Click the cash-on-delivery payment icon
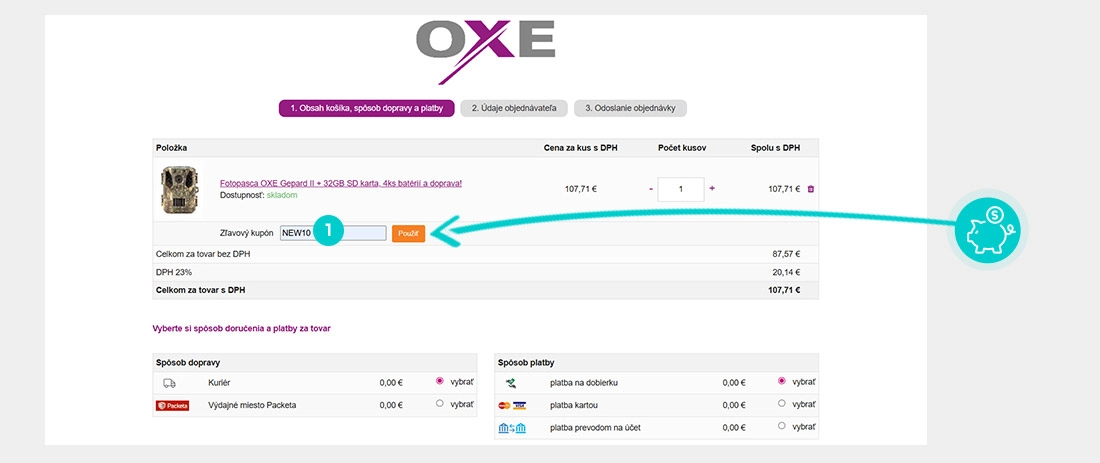 511,383
